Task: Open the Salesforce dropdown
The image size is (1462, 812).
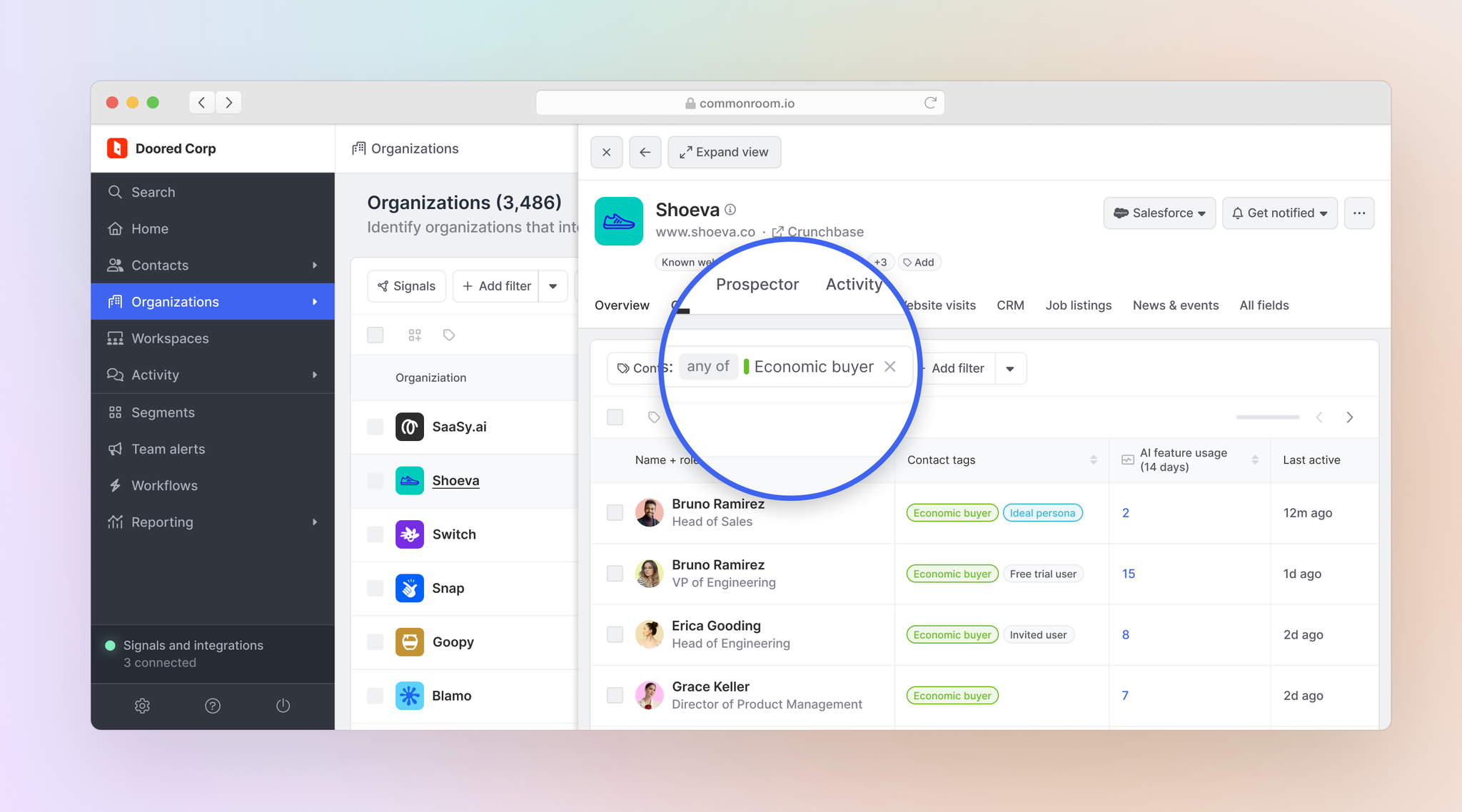Action: 1159,213
